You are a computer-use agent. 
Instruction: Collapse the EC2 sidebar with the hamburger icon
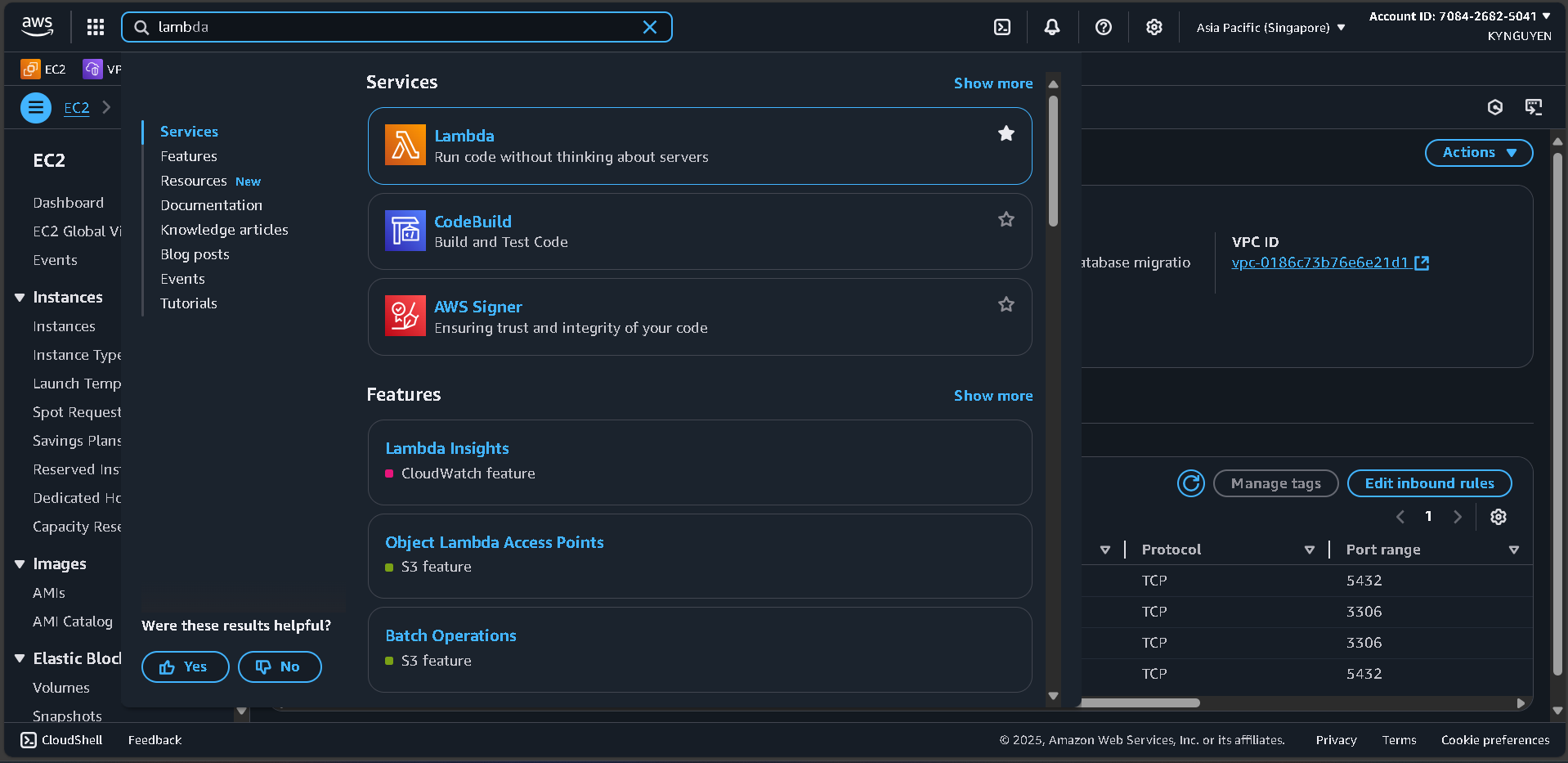(35, 107)
